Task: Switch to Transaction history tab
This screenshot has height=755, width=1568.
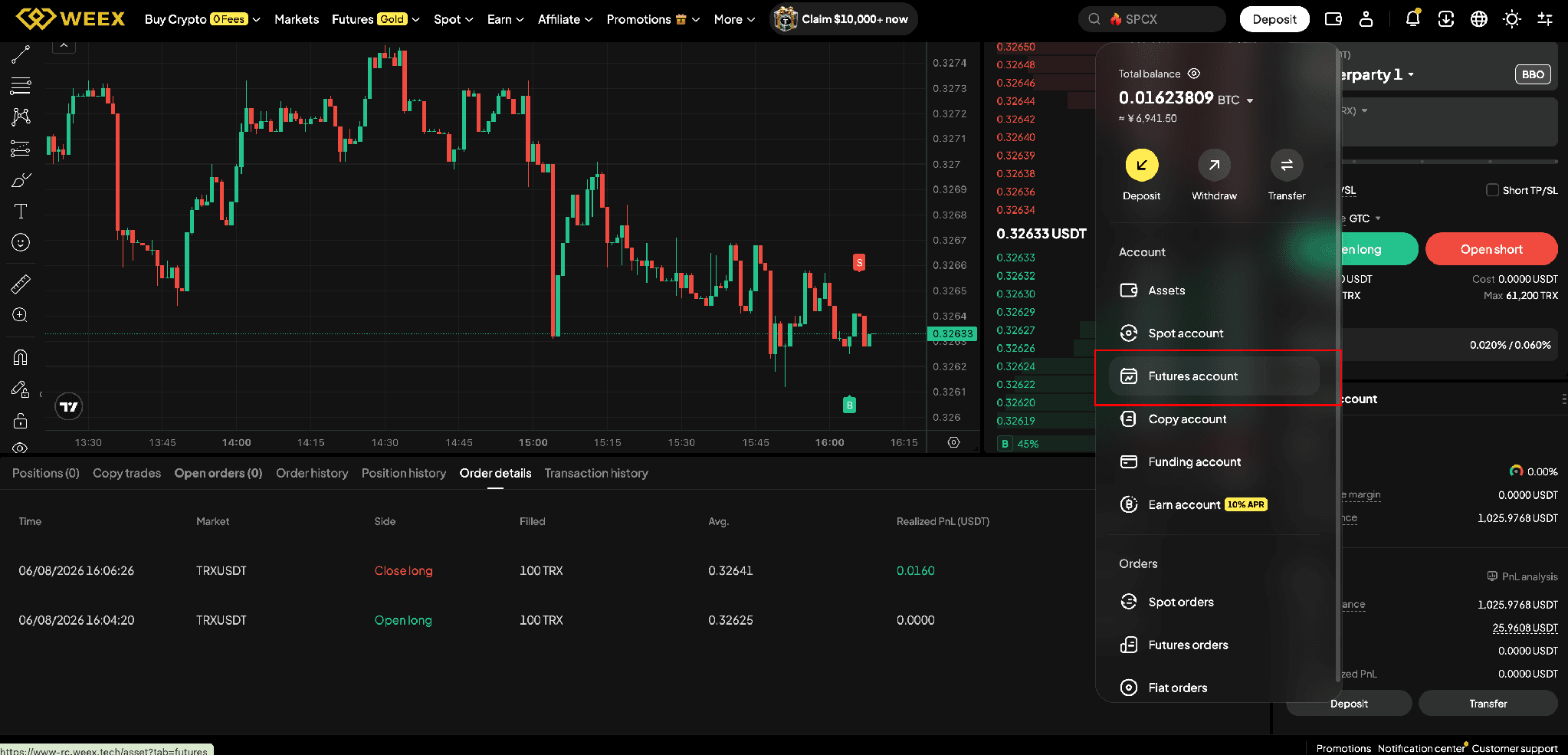Action: click(596, 473)
